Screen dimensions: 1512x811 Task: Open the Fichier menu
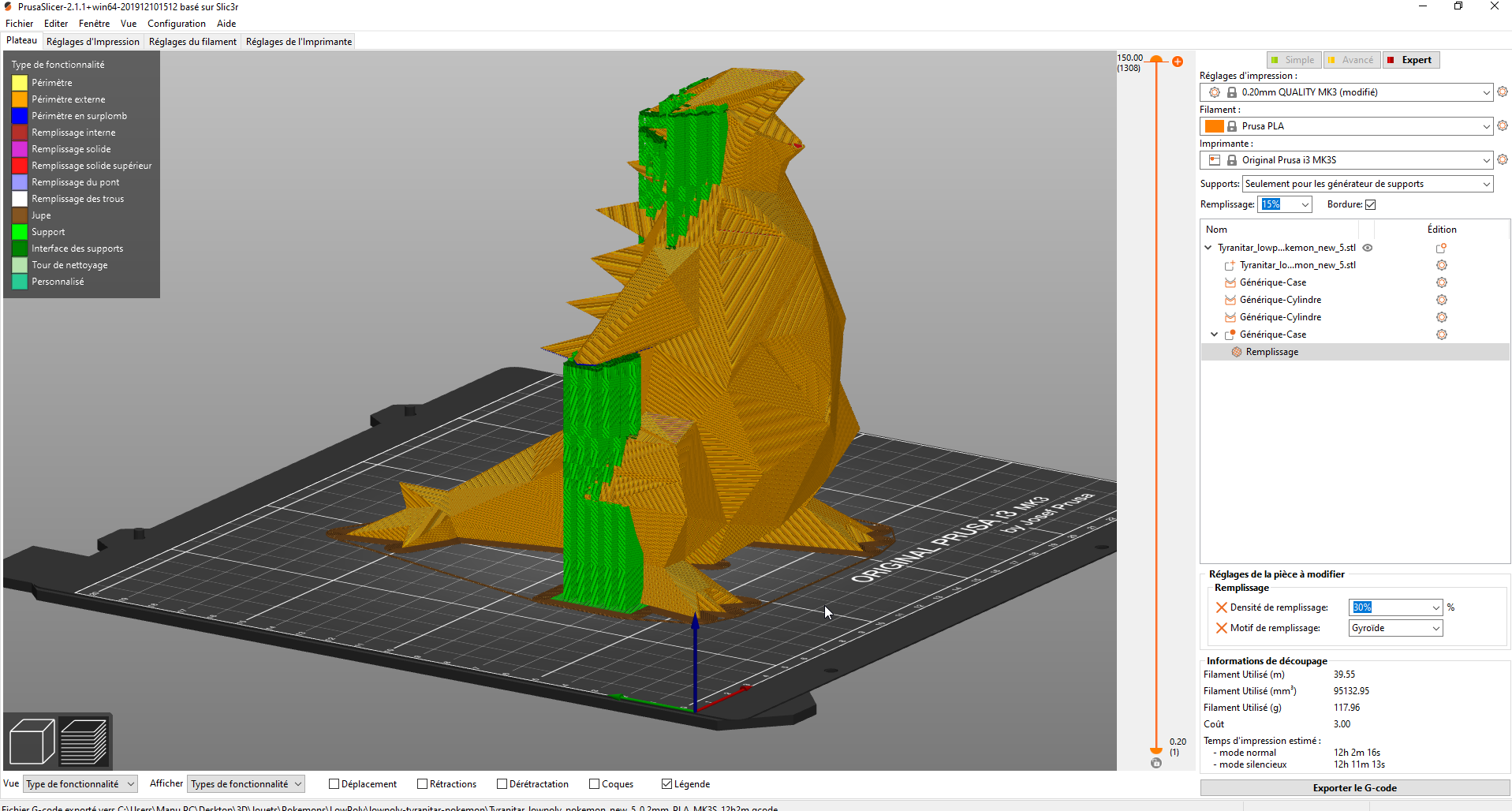point(19,24)
